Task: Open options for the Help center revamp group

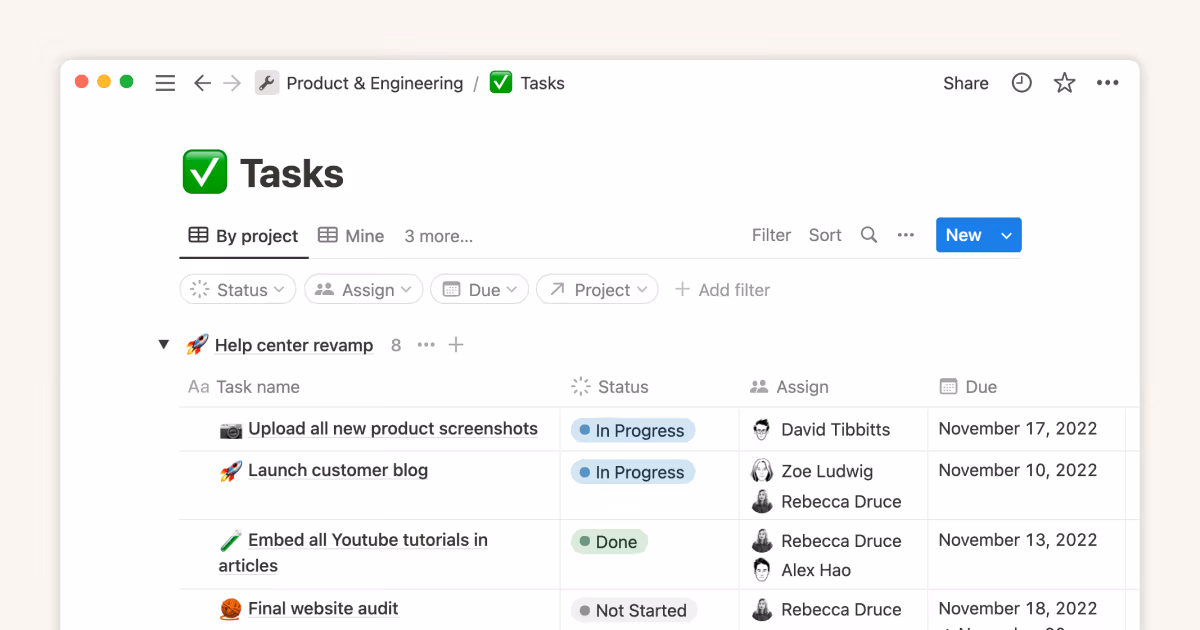Action: (425, 344)
